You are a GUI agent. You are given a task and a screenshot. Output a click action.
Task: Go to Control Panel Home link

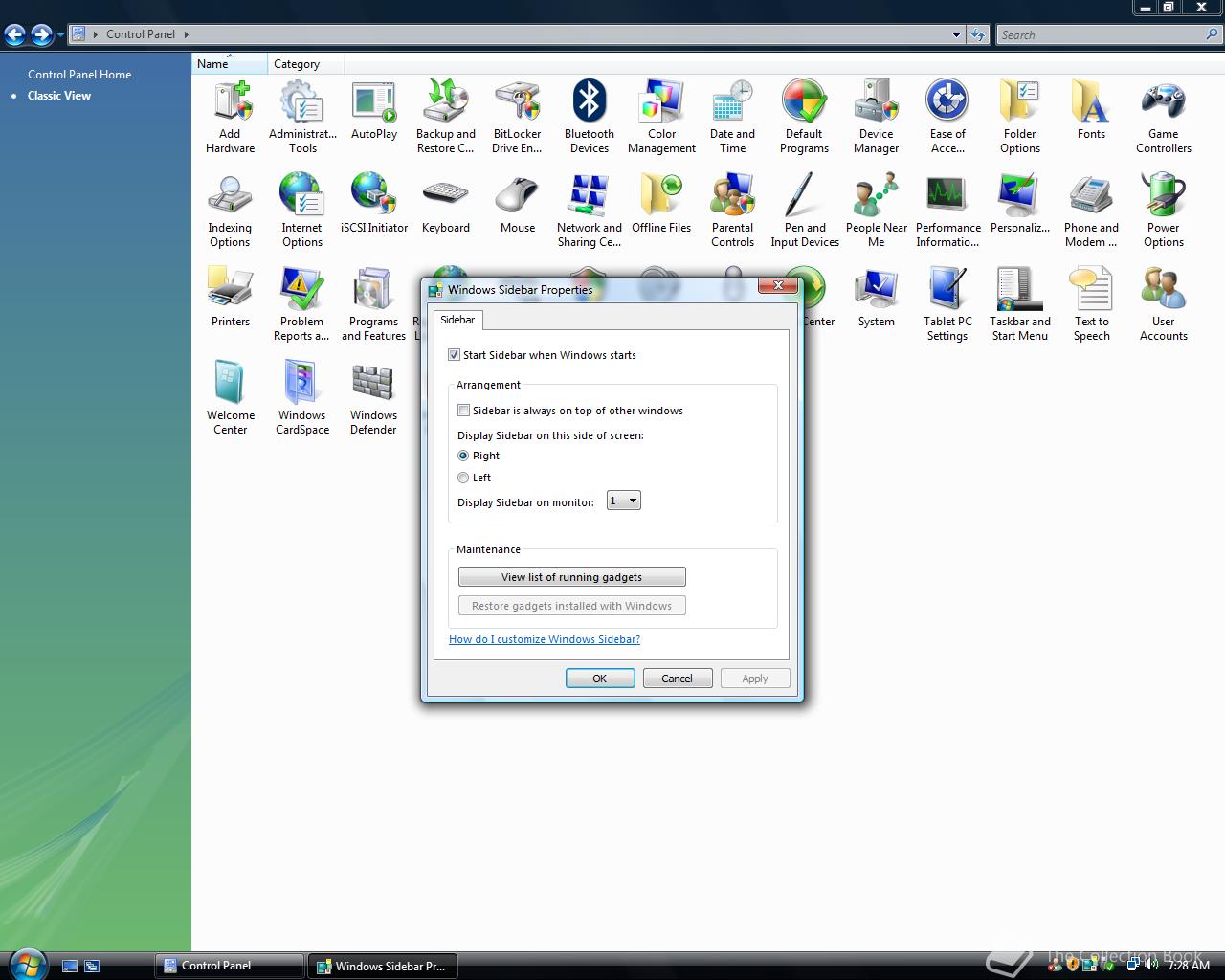pos(79,75)
